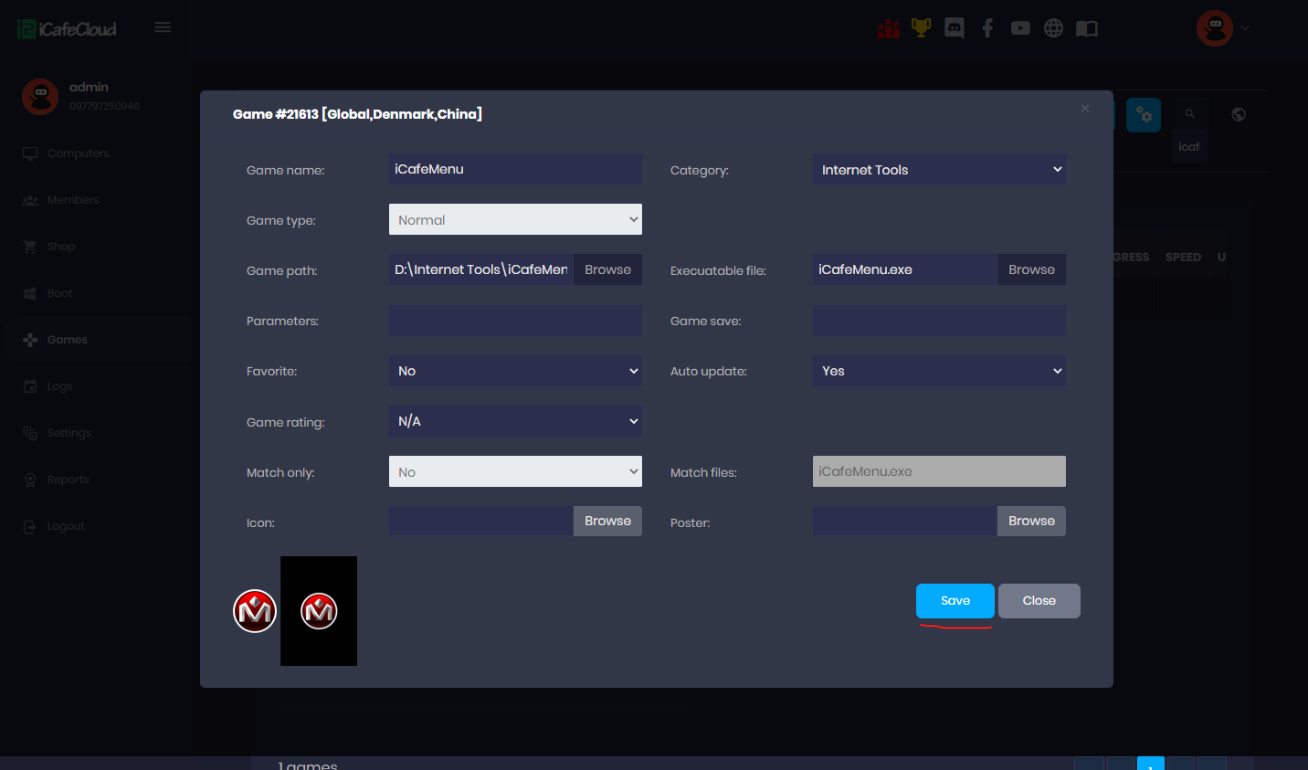Select Games in the left sidebar
The height and width of the screenshot is (770, 1308).
coord(67,340)
